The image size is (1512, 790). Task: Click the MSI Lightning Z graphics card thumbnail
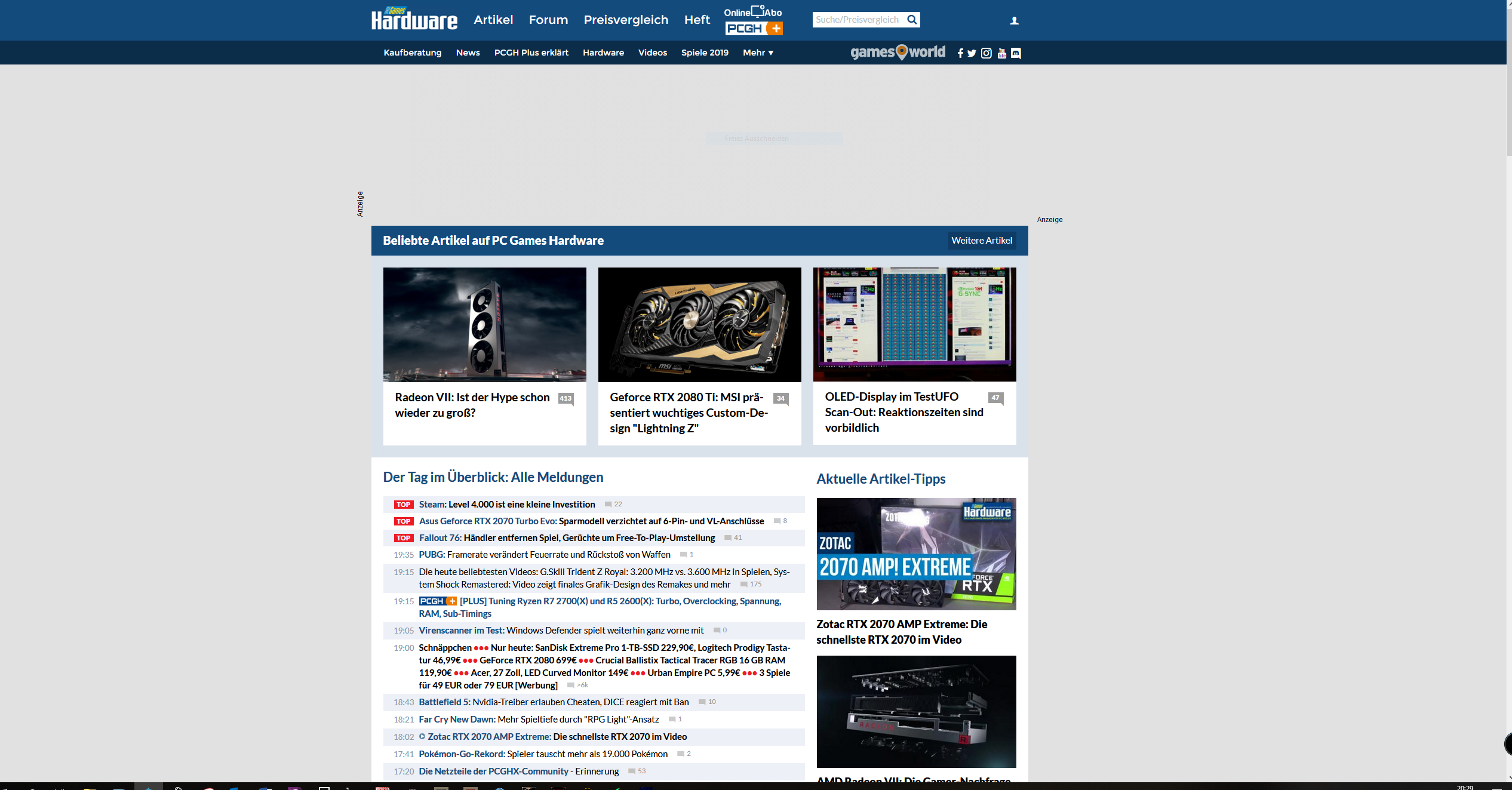point(699,325)
